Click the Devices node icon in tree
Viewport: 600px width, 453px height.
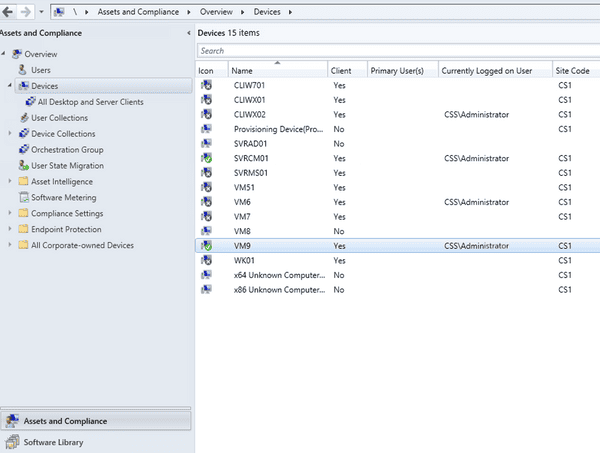click(x=23, y=86)
